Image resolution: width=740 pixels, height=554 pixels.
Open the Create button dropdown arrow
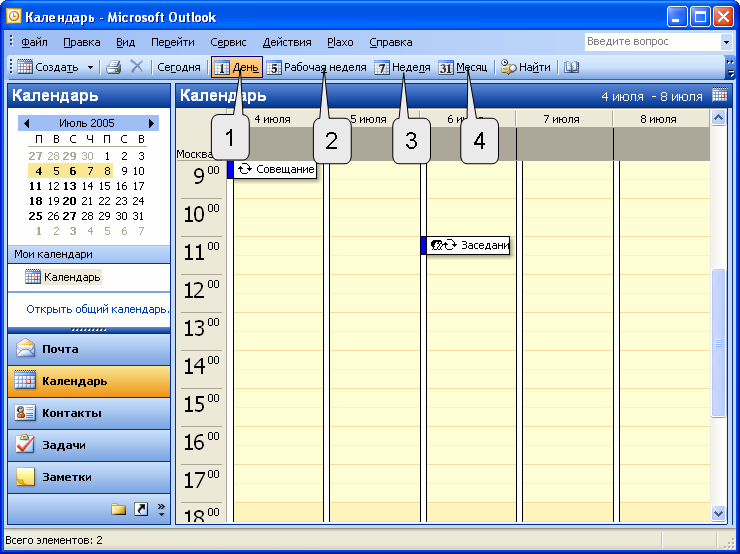90,67
